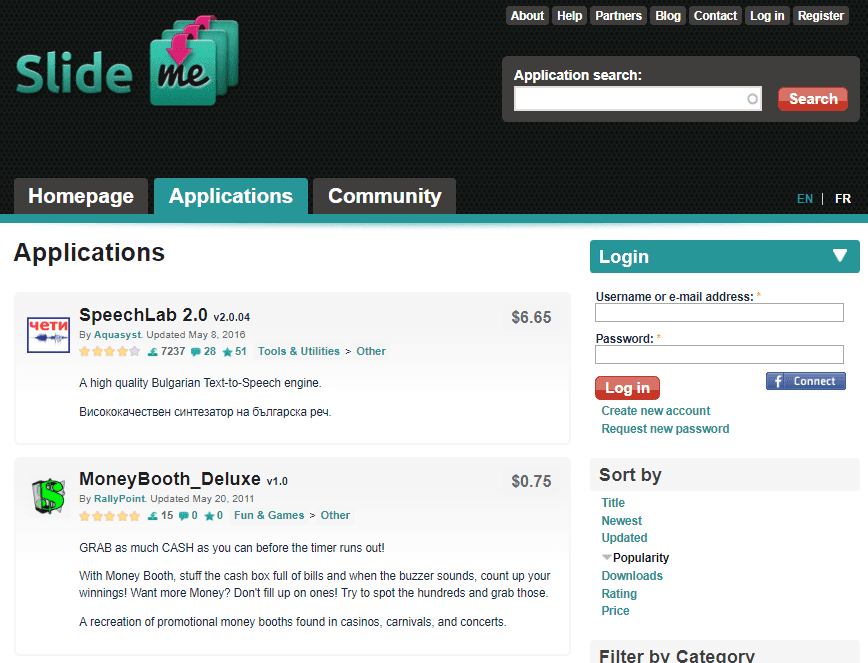This screenshot has height=663, width=868.
Task: Click 'Updated May 8, 2016' text
Action: point(196,335)
